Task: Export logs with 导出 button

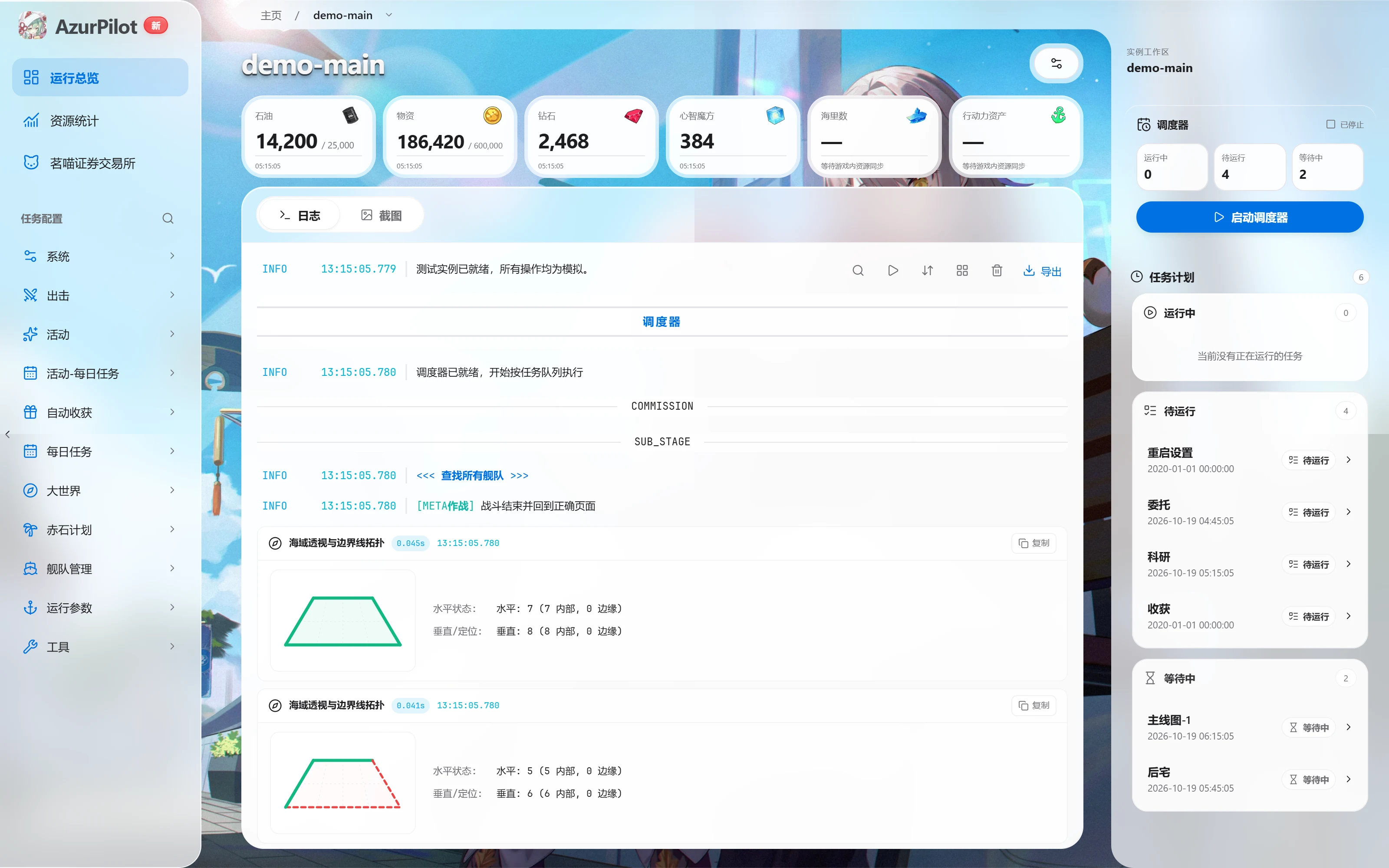Action: pos(1042,271)
